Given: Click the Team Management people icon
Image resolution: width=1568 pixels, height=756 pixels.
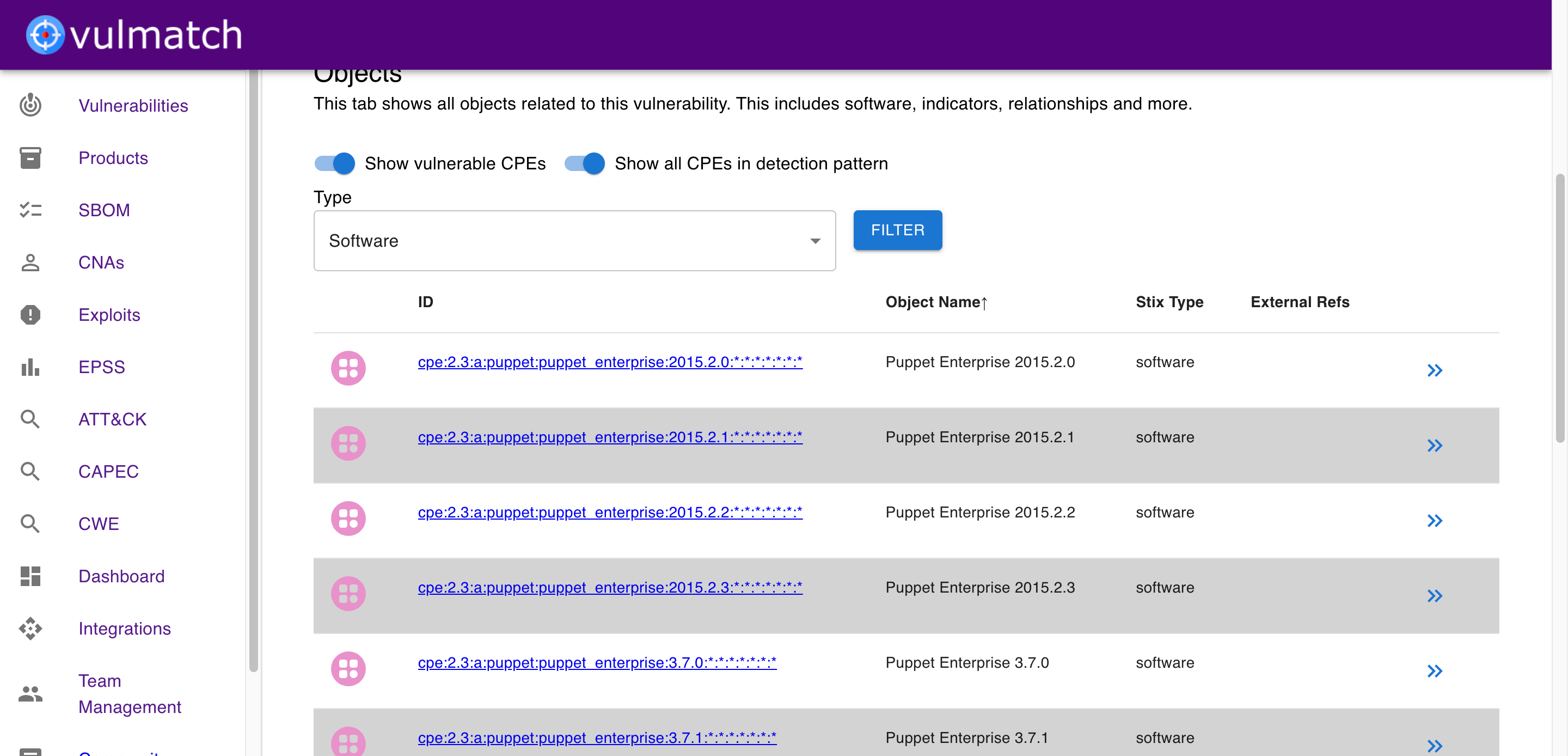Looking at the screenshot, I should pyautogui.click(x=30, y=694).
